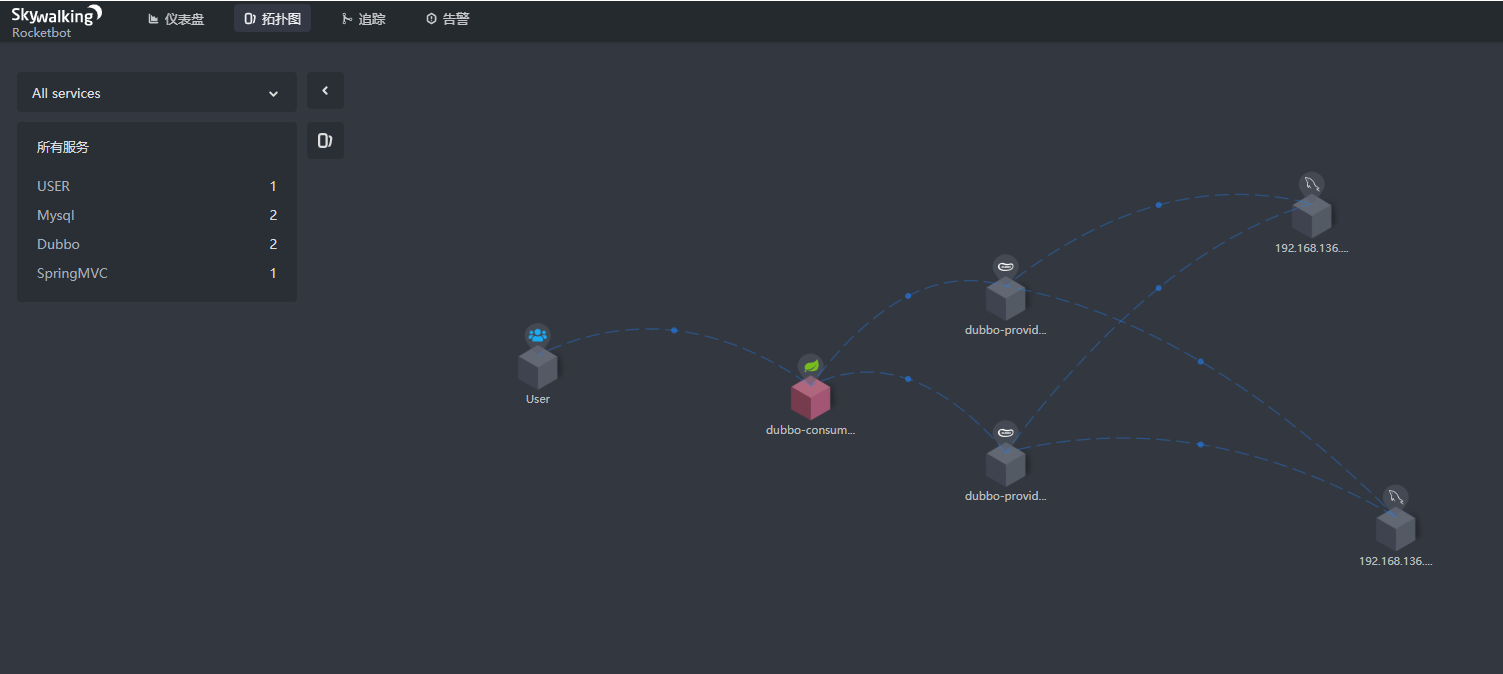
Task: Switch to the 拓扑图 topology tab
Action: pyautogui.click(x=272, y=19)
